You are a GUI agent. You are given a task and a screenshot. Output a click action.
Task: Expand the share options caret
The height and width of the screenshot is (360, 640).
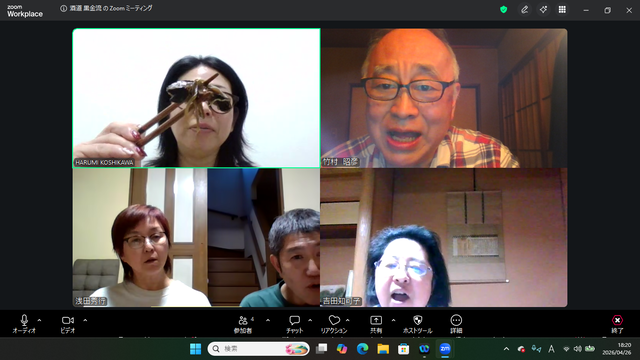pos(393,320)
